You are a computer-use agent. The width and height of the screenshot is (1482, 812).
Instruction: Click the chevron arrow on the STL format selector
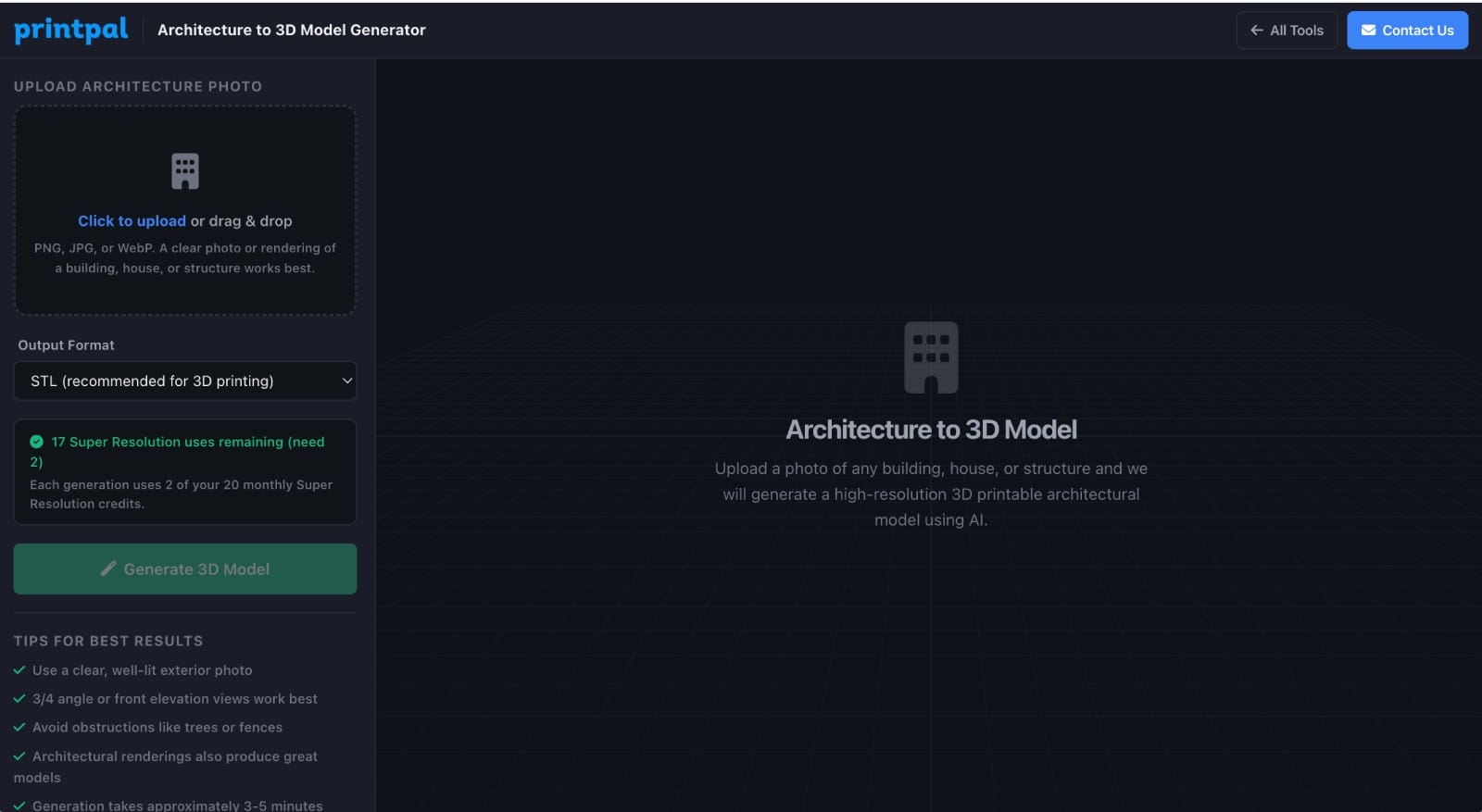(x=347, y=381)
